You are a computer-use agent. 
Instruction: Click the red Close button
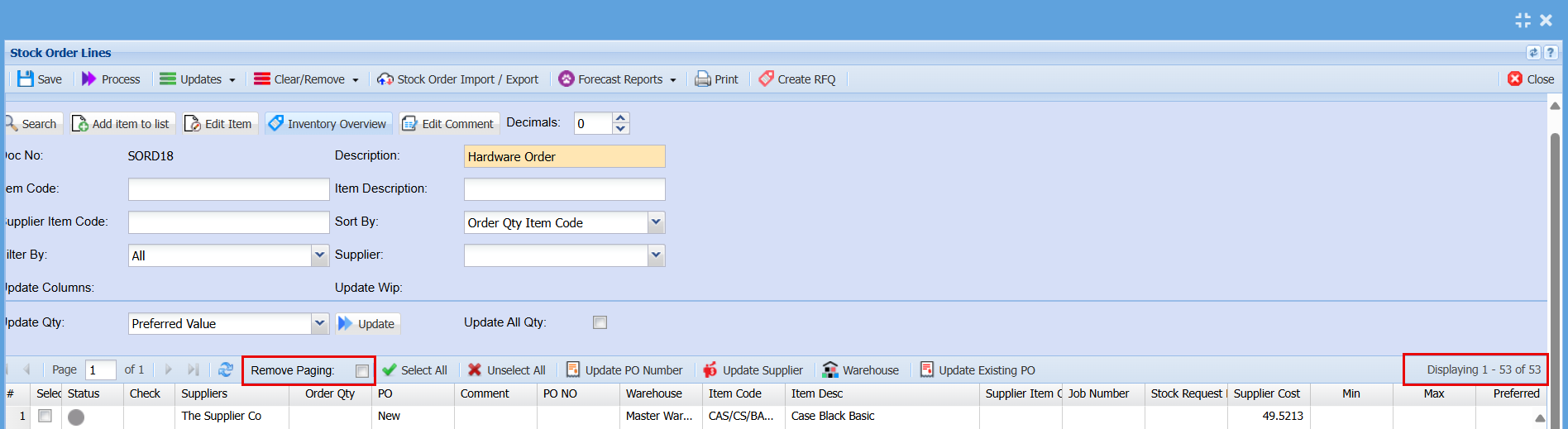tap(1531, 79)
